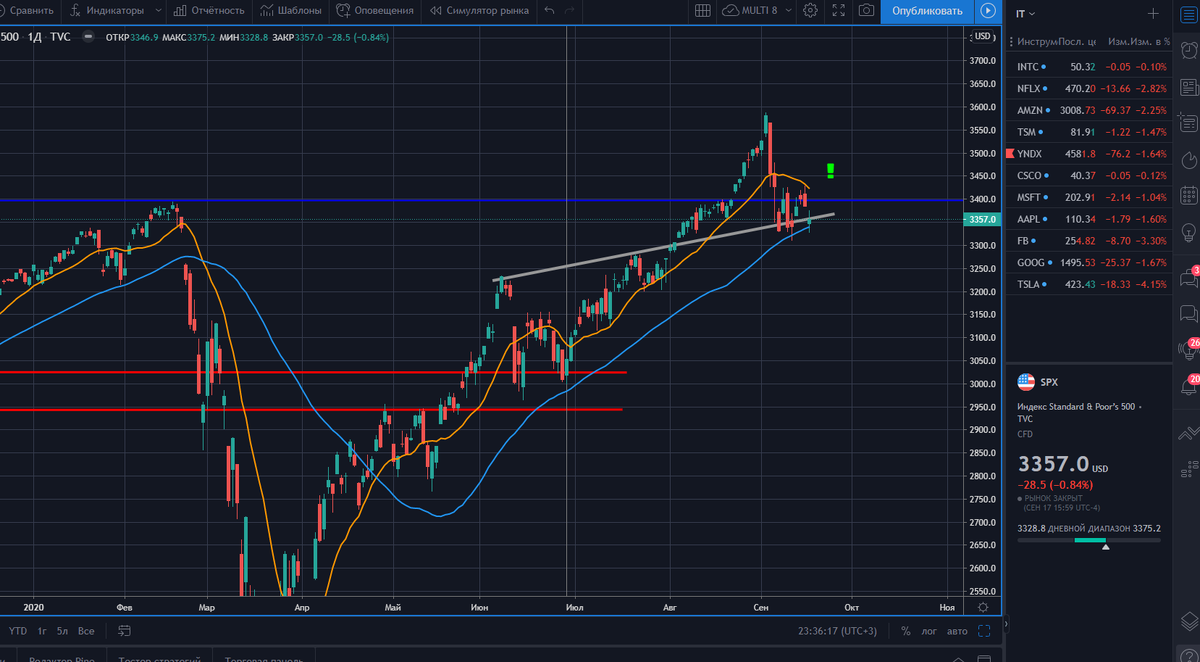The height and width of the screenshot is (662, 1200).
Task: Create an alert via Оповещения
Action: (x=375, y=11)
